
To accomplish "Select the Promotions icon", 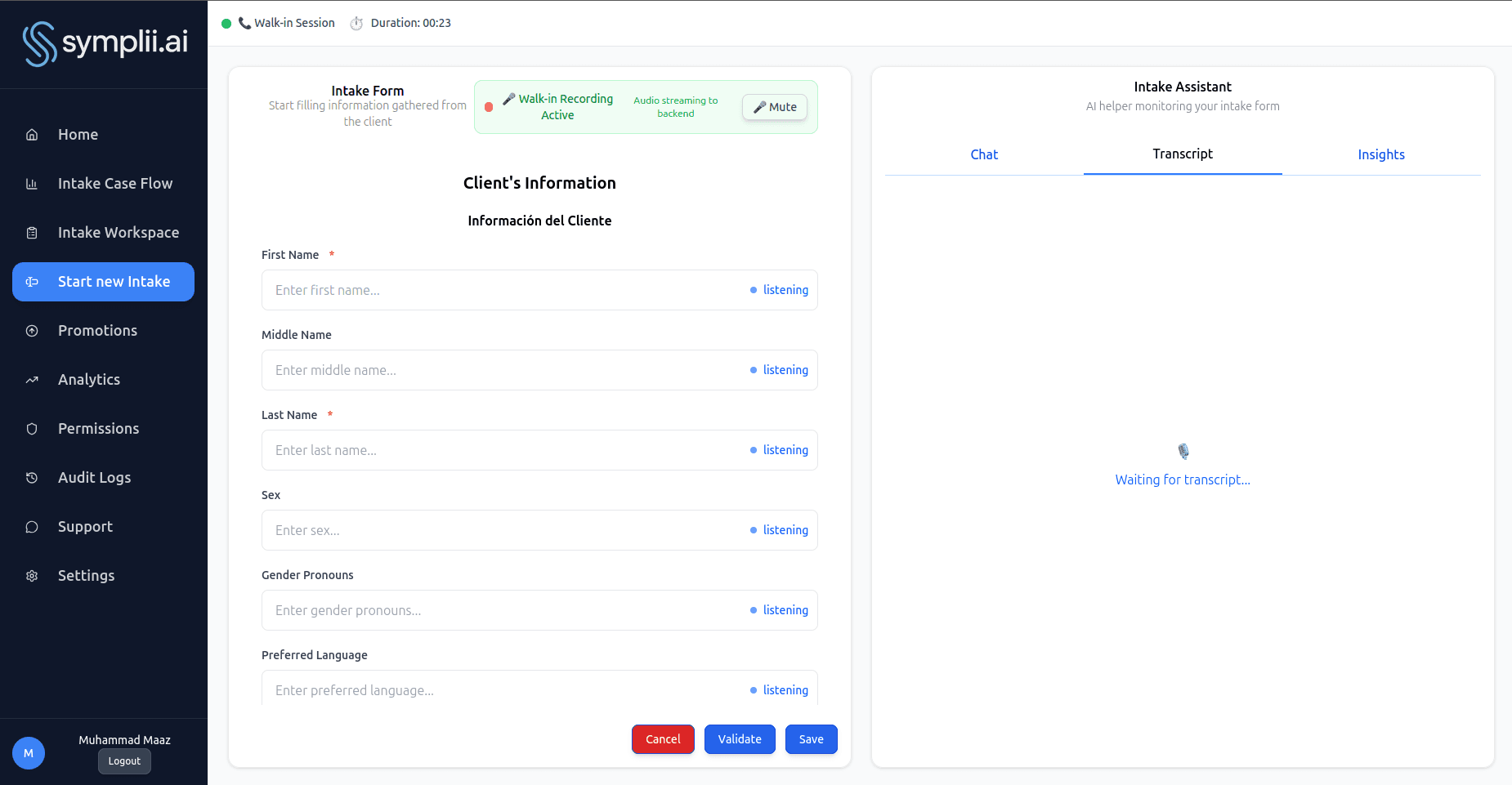I will [31, 330].
